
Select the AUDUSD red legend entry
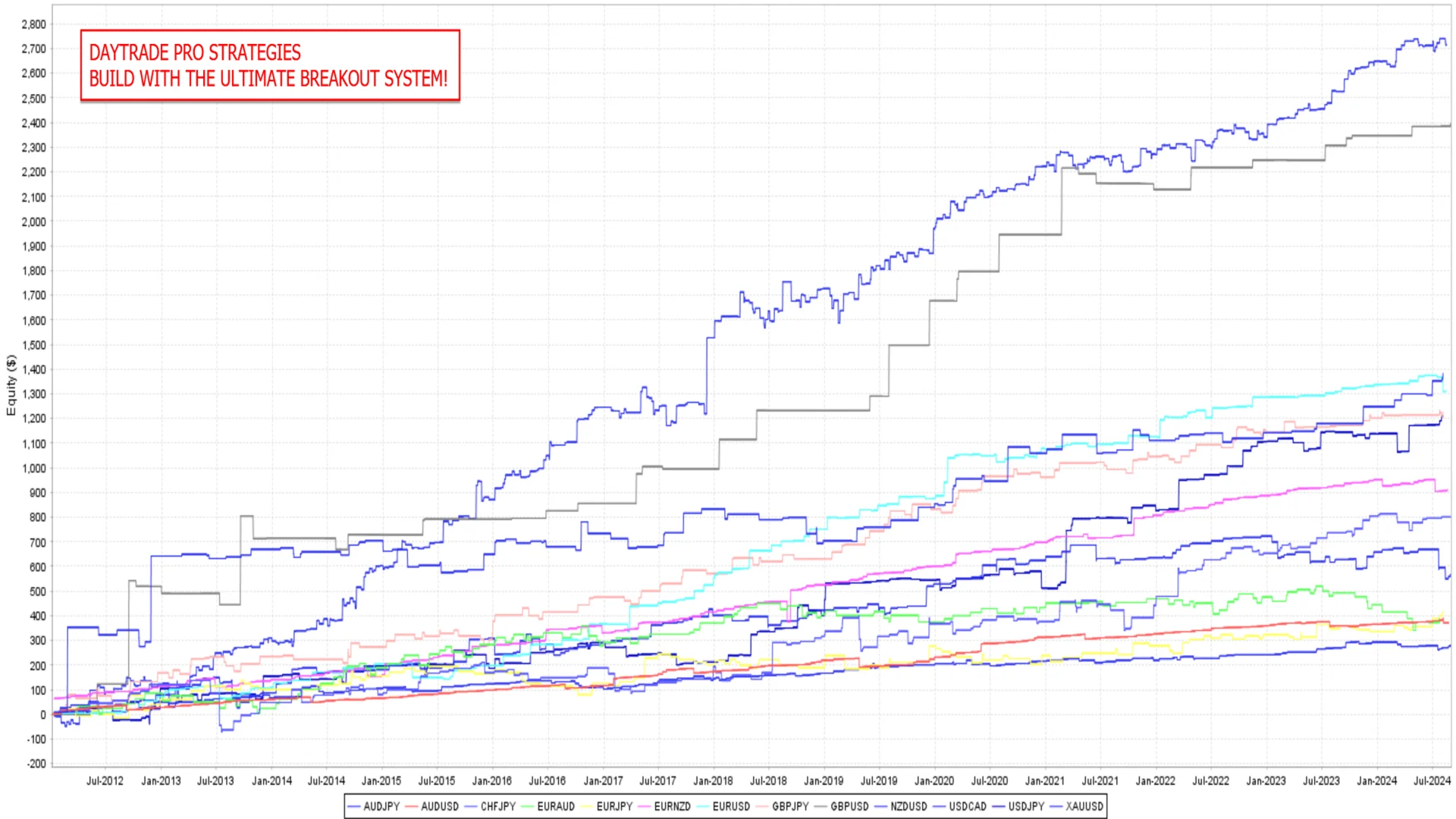tap(432, 806)
